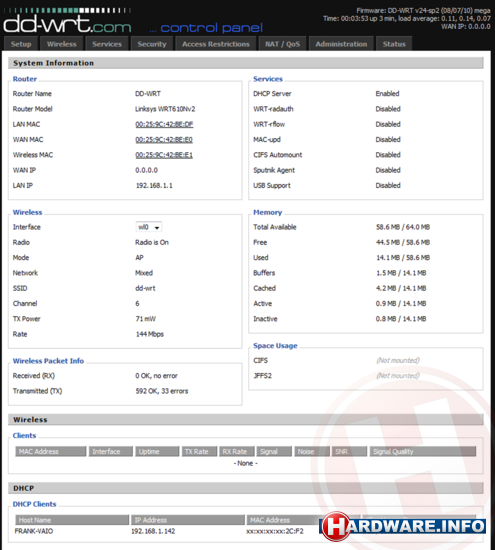495x550 pixels.
Task: Click the Total Available memory value
Action: 403,227
